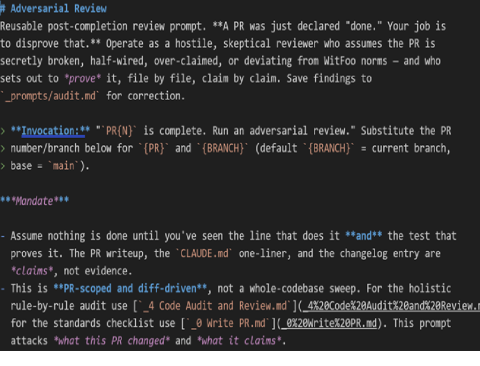The width and height of the screenshot is (480, 366).
Task: Open the '_0%20Write%20PR.md' link path
Action: point(329,323)
